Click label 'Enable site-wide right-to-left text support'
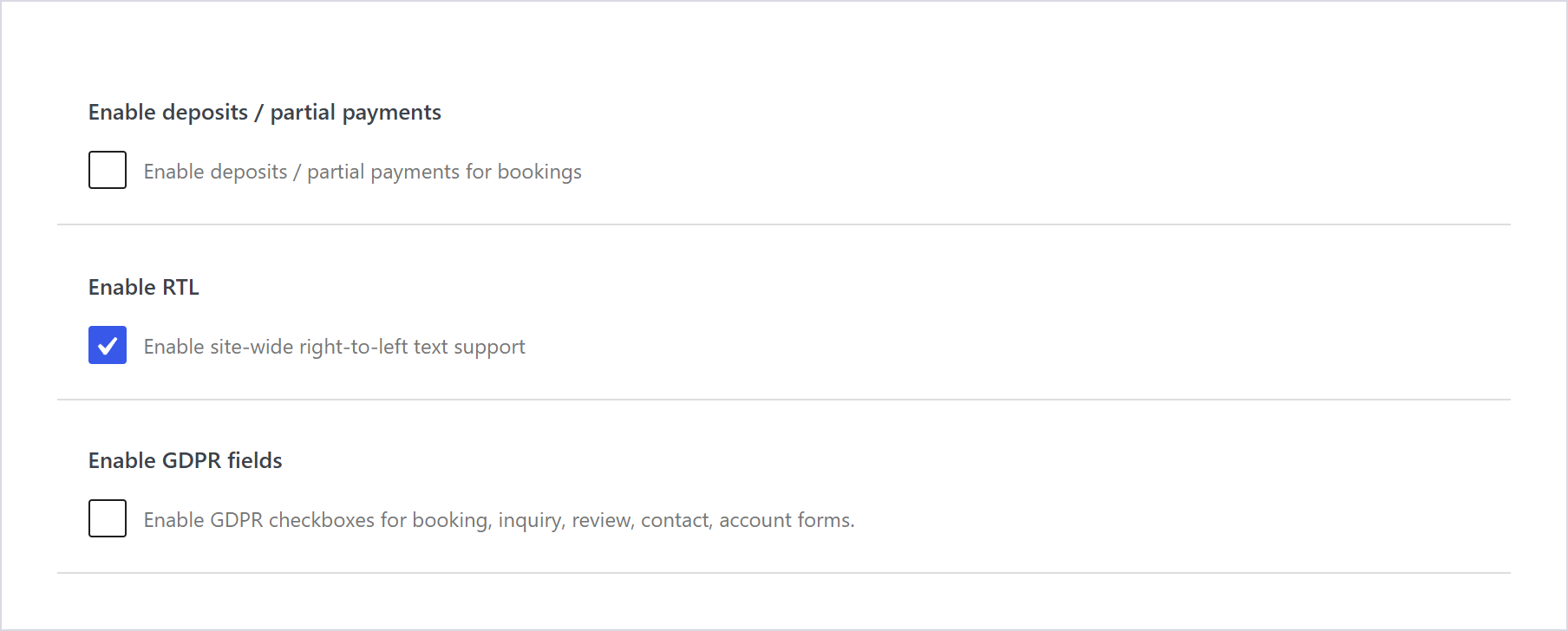Viewport: 1568px width, 631px height. click(x=335, y=347)
